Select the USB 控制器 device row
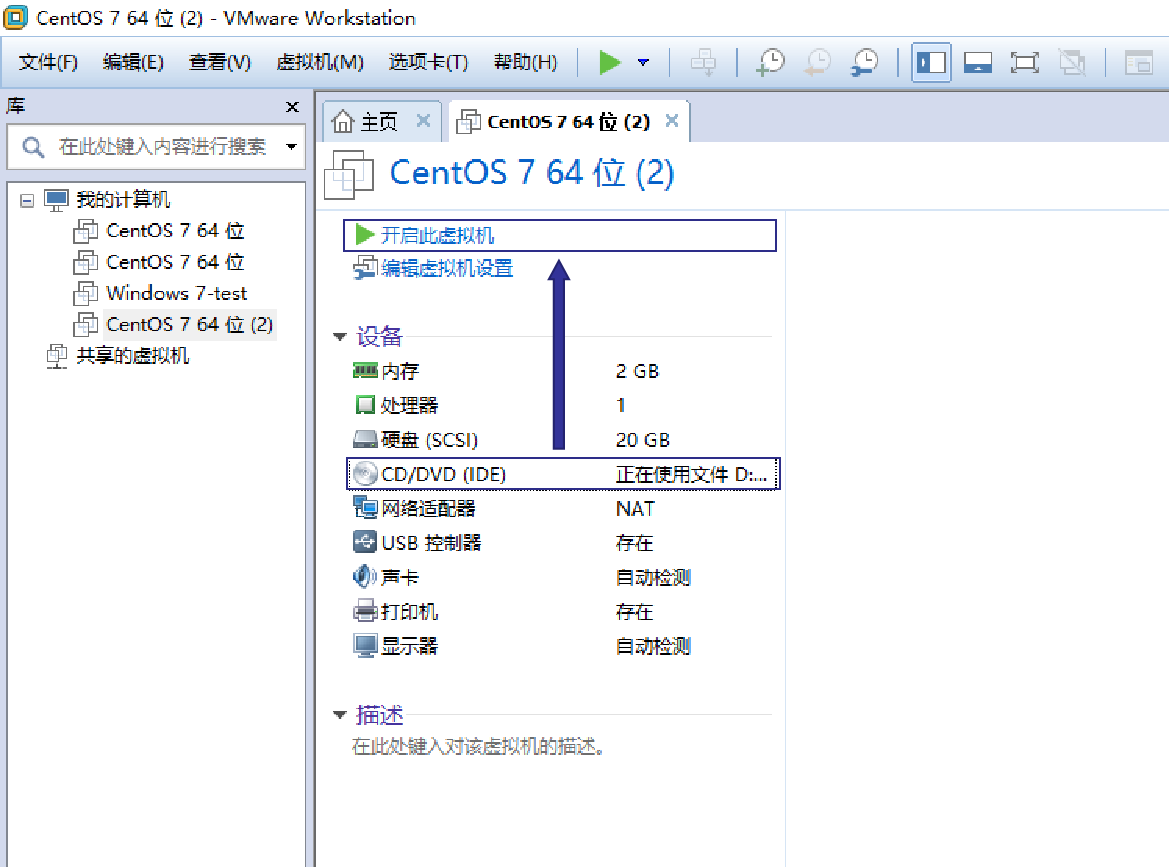Viewport: 1170px width, 868px height. 563,543
